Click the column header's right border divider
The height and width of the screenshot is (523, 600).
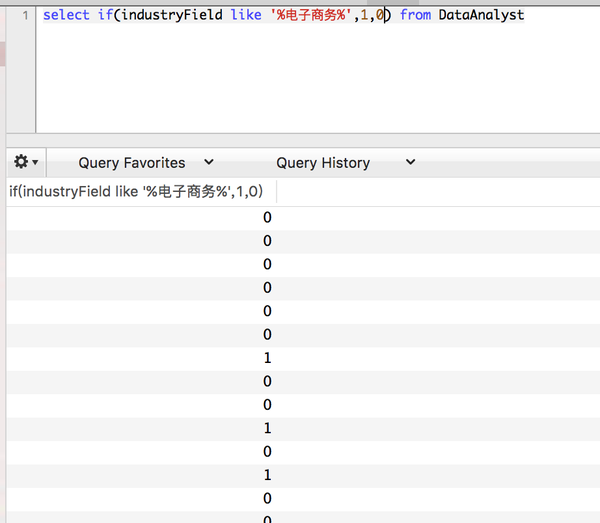tap(277, 192)
